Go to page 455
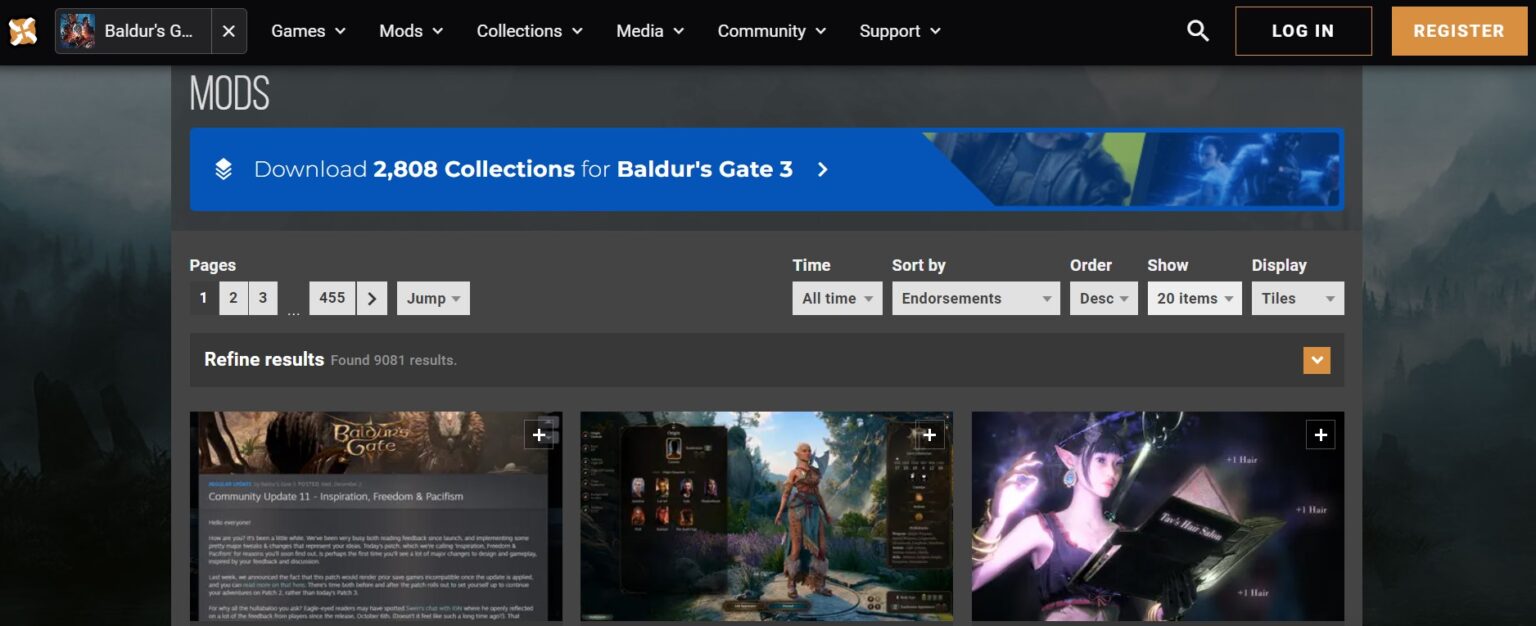 [x=332, y=298]
